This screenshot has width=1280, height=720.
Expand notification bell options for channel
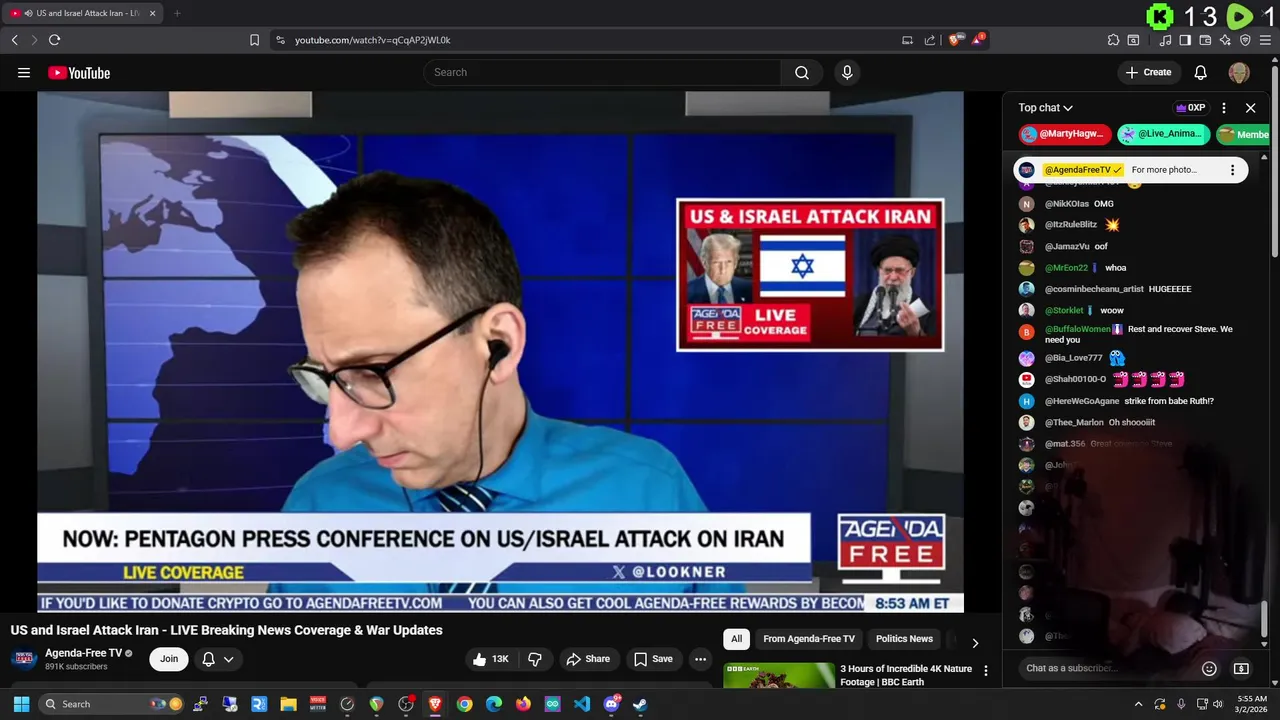click(x=217, y=659)
